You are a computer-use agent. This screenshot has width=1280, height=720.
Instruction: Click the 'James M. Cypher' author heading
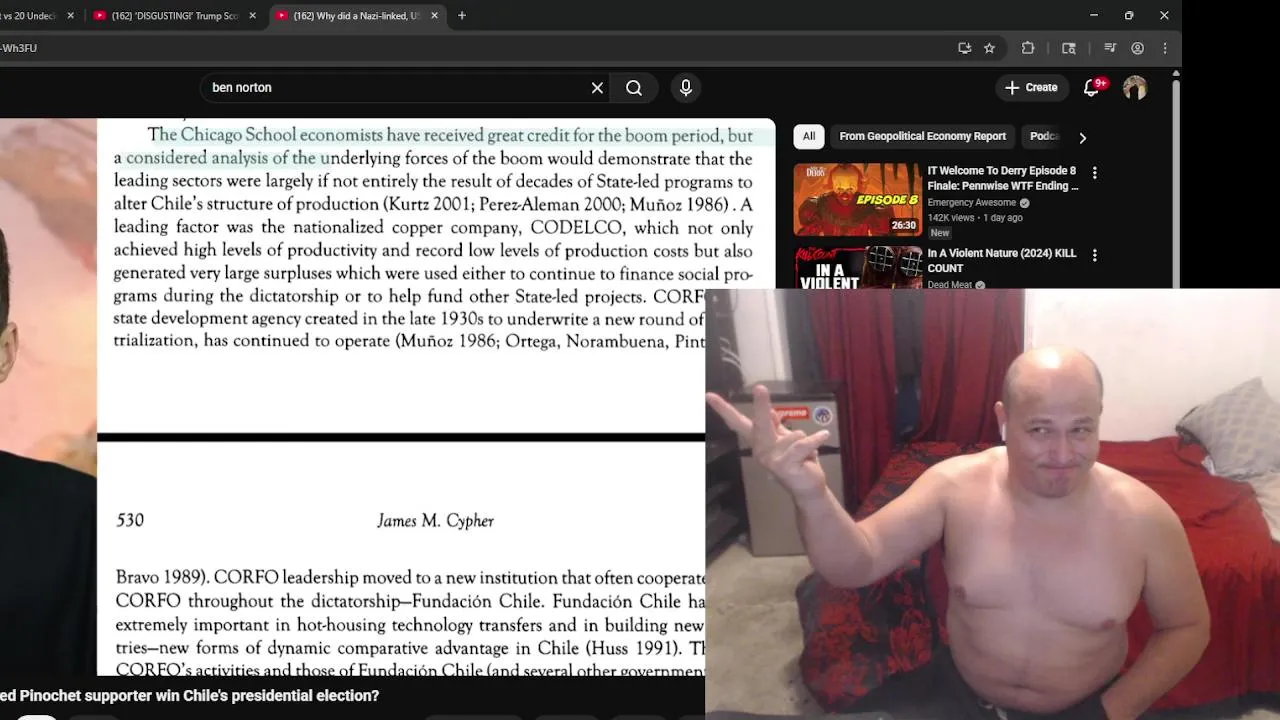(x=435, y=521)
